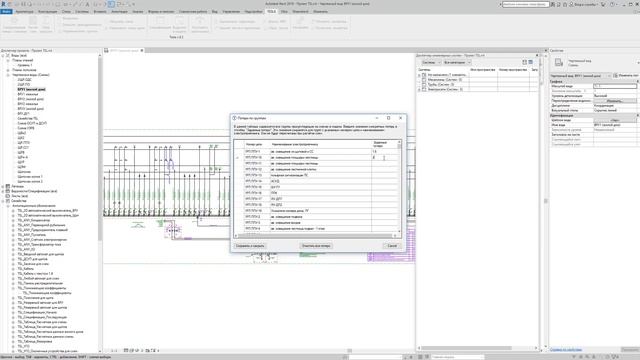The image size is (640, 360).
Task: Open the Системы dropdown in System Browser
Action: (431, 62)
